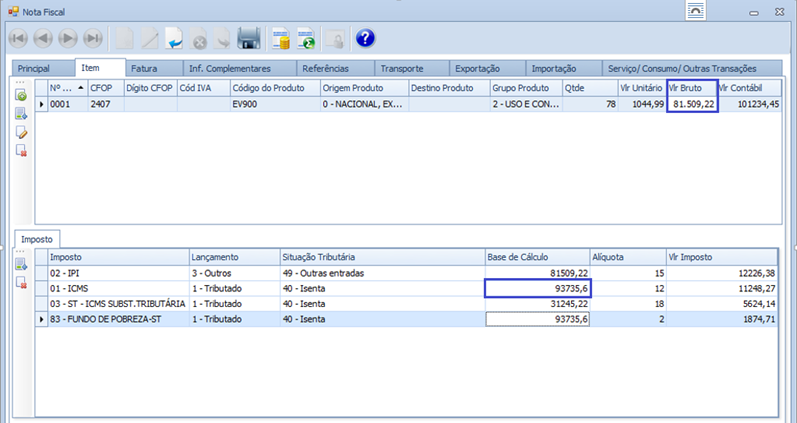Image resolution: width=797 pixels, height=423 pixels.
Task: Click the refresh items green icon
Action: coord(21,95)
